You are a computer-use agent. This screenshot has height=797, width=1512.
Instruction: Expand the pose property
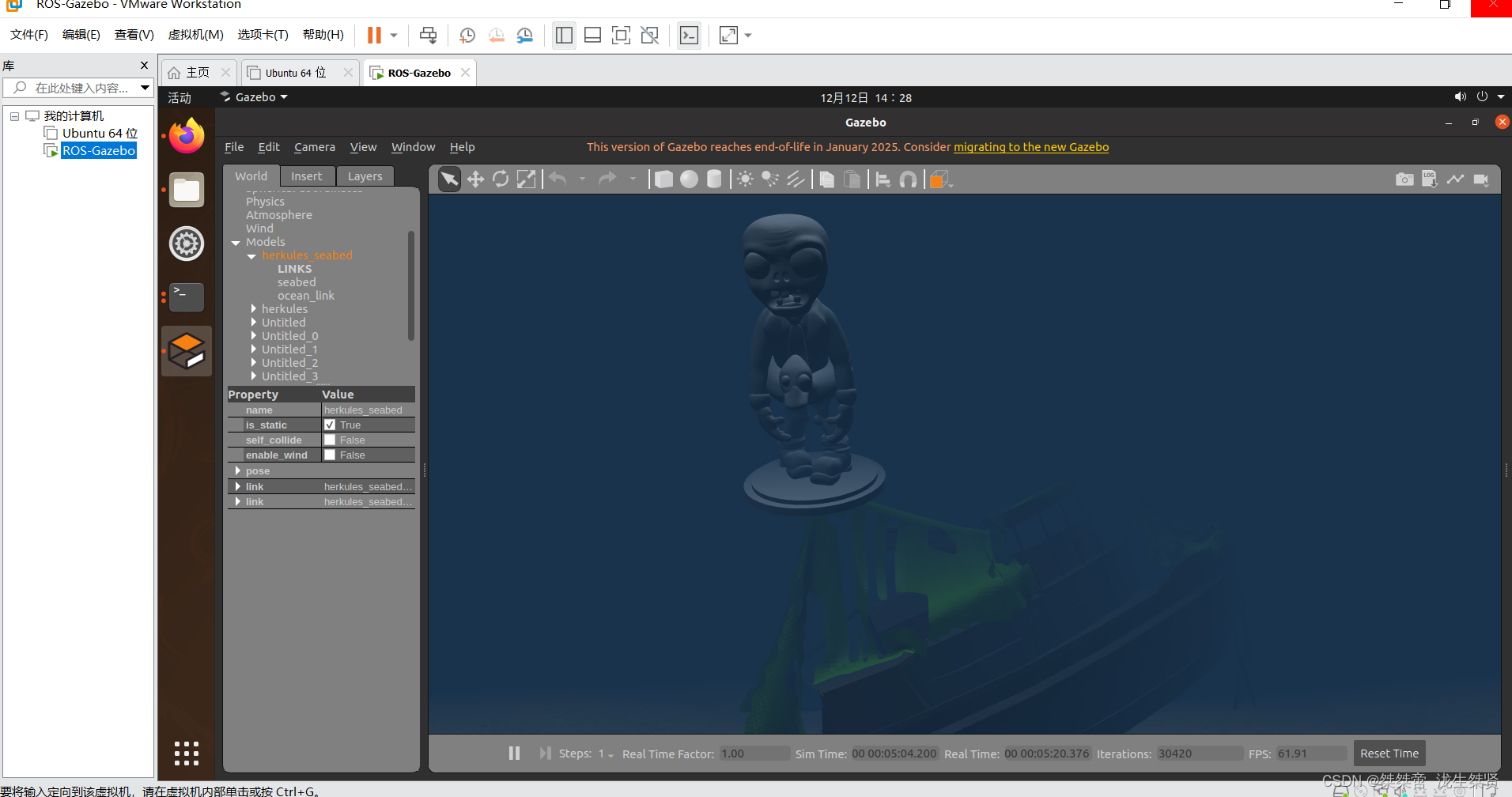[x=238, y=470]
